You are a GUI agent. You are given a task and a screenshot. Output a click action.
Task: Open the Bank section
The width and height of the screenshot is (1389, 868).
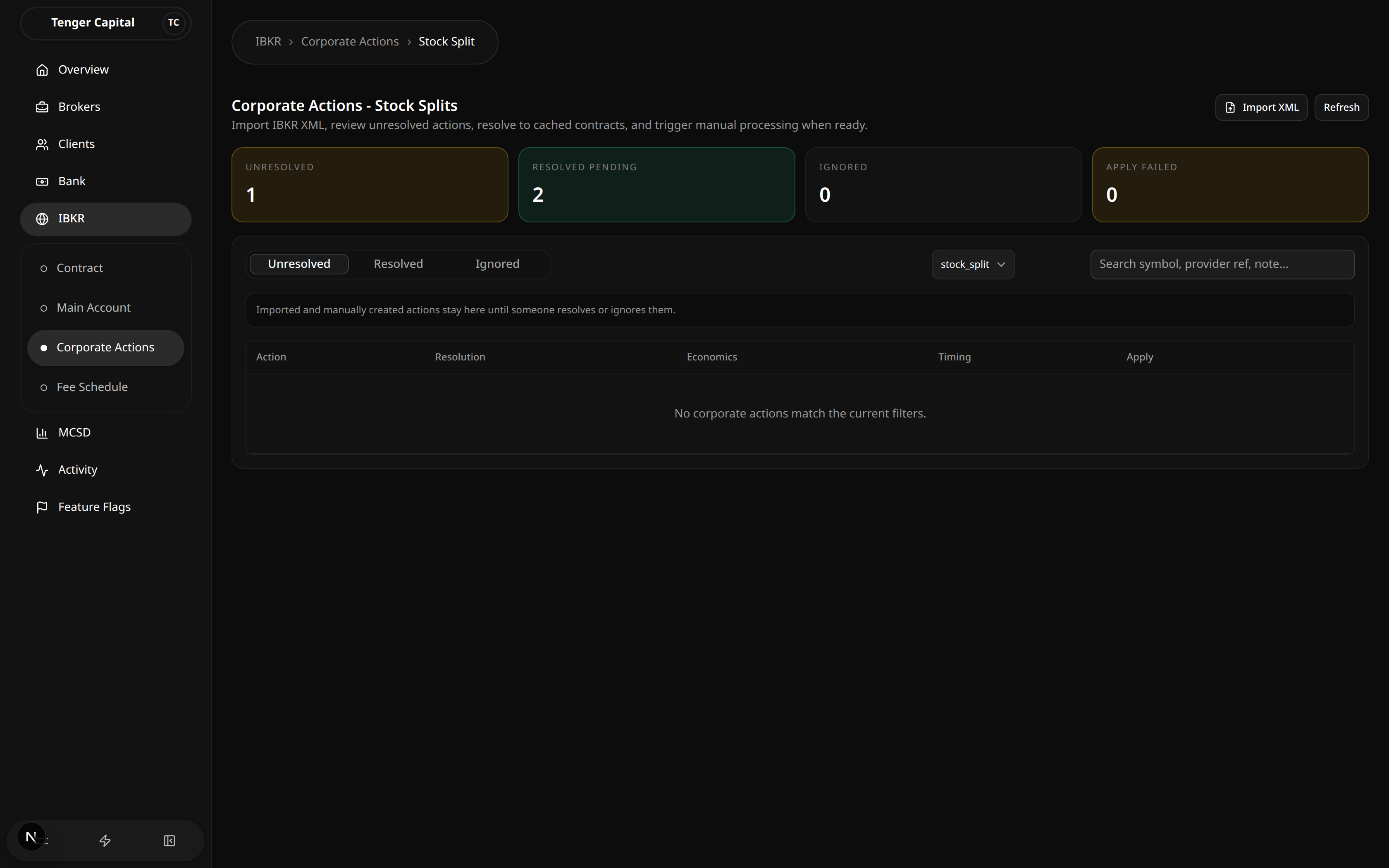(x=105, y=182)
